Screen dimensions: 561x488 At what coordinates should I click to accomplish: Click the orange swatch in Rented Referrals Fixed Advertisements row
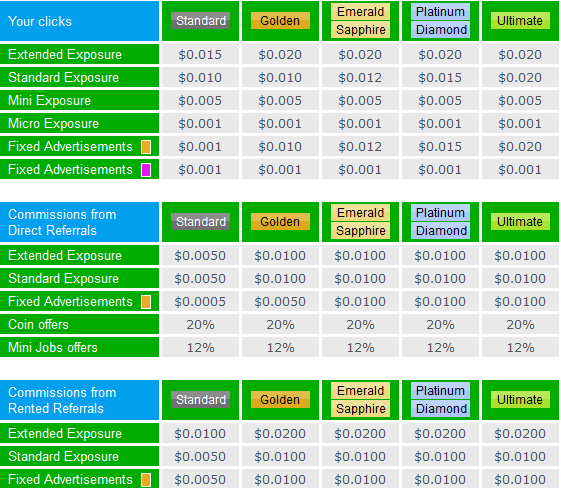(146, 479)
